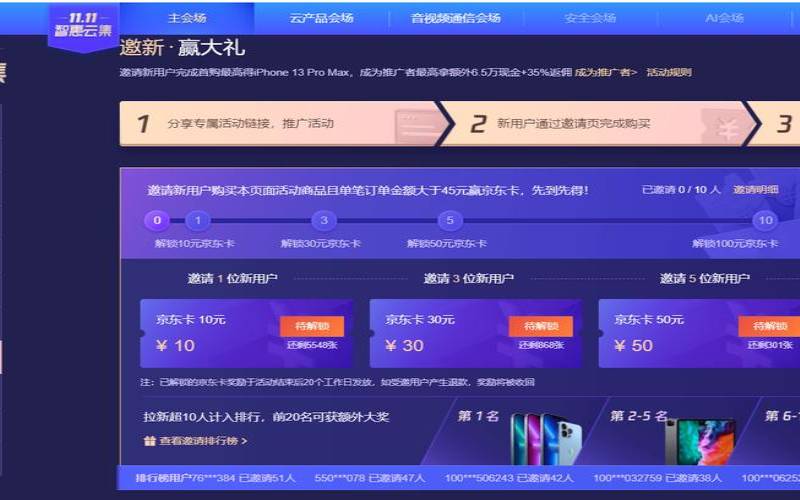This screenshot has height=500, width=800.
Task: Click 待解锁 button on 京东卡 30元
Action: coord(541,327)
